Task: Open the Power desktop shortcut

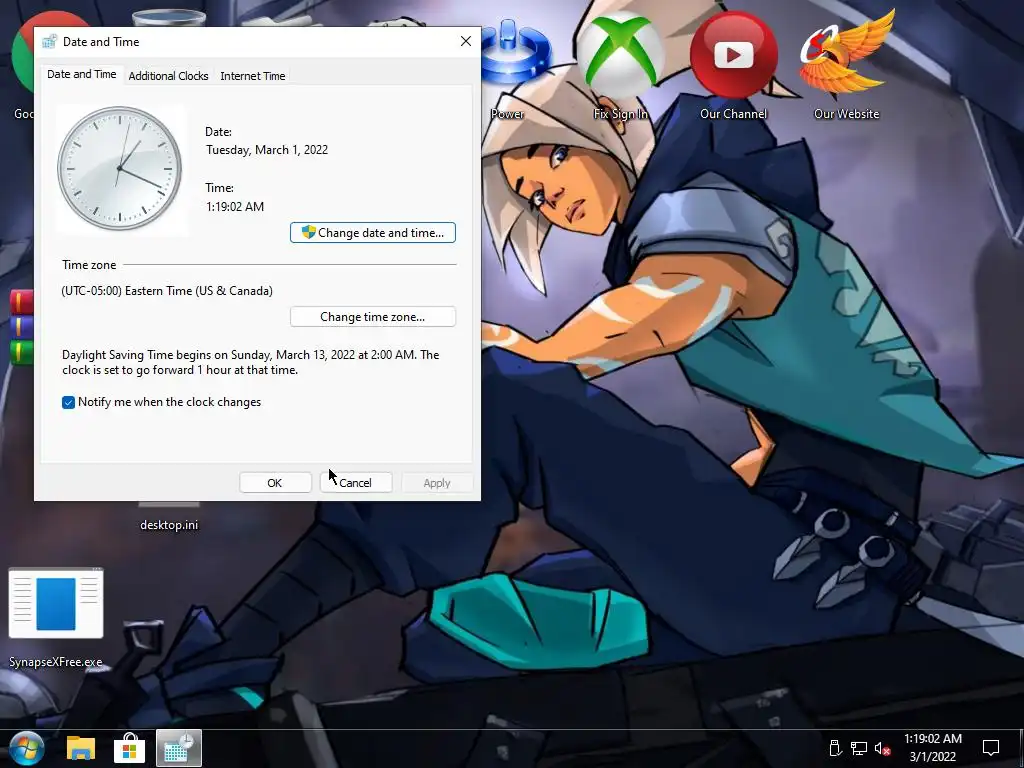Action: click(x=516, y=65)
